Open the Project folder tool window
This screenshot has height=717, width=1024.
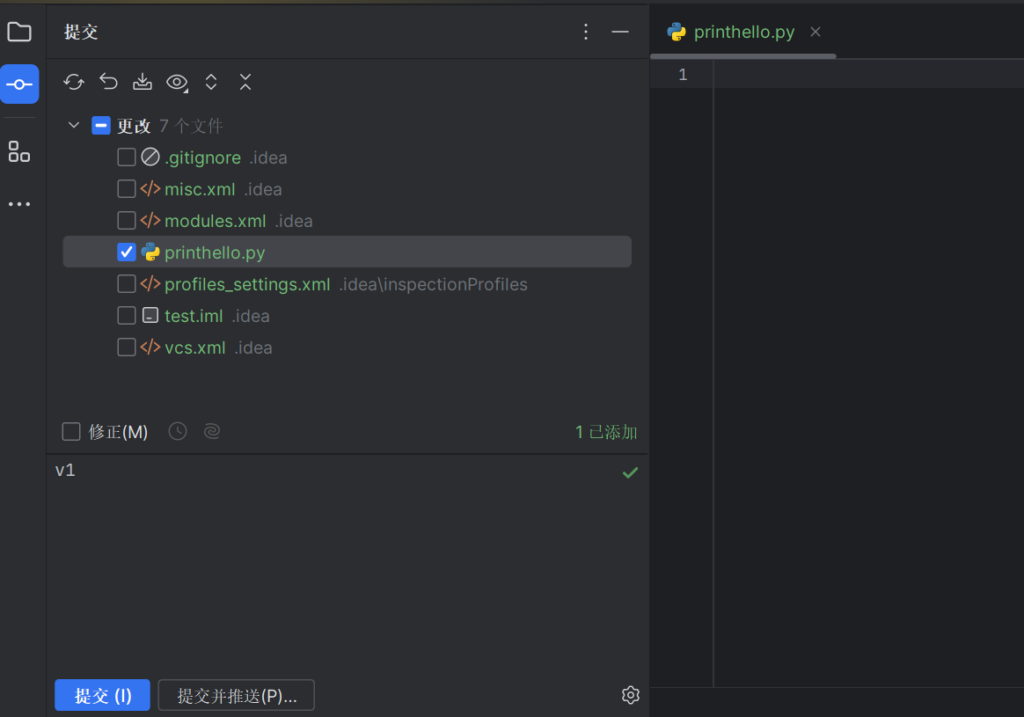[19, 32]
